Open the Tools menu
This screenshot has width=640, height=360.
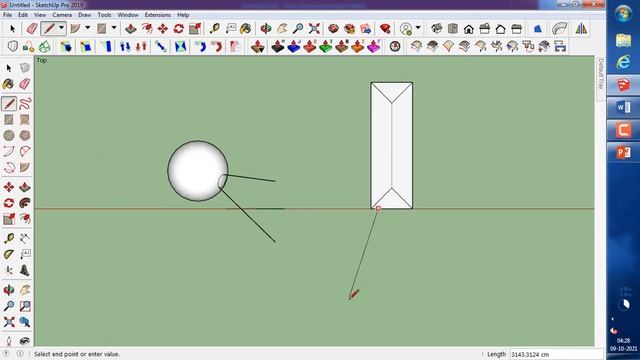coord(104,15)
